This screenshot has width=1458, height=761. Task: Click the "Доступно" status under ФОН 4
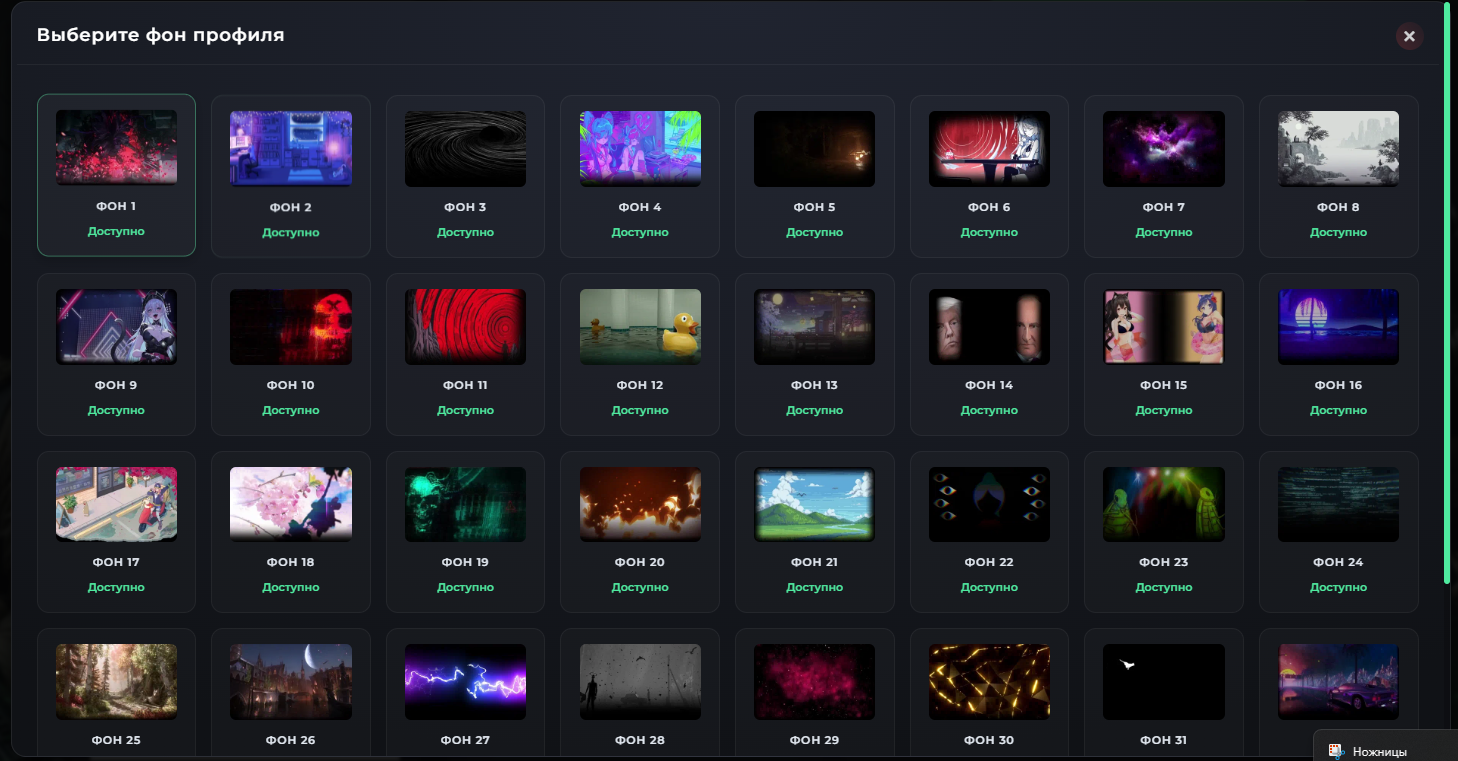pyautogui.click(x=640, y=232)
